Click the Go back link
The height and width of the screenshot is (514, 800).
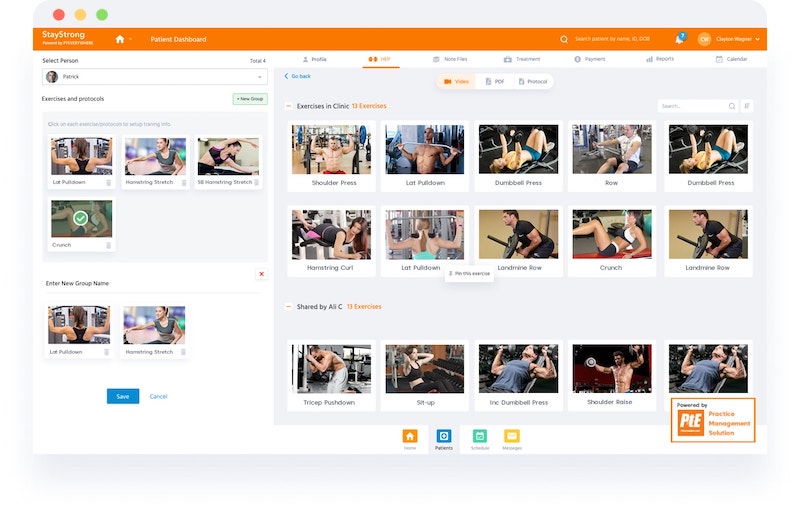click(x=297, y=76)
